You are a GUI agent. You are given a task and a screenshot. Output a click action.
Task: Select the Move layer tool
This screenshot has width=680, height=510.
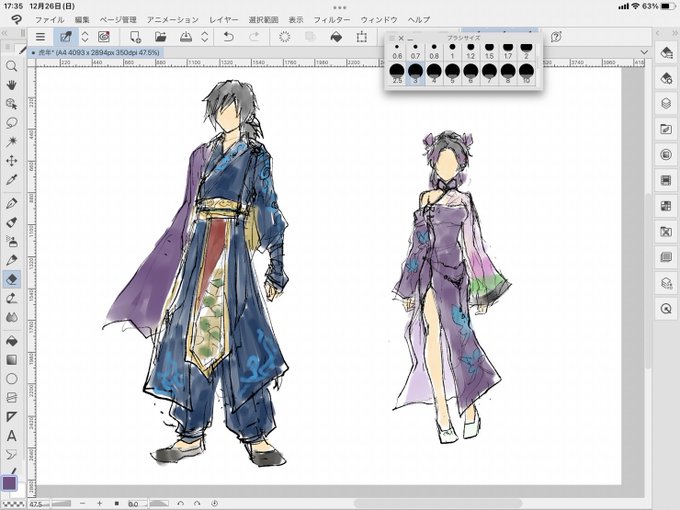click(x=12, y=161)
